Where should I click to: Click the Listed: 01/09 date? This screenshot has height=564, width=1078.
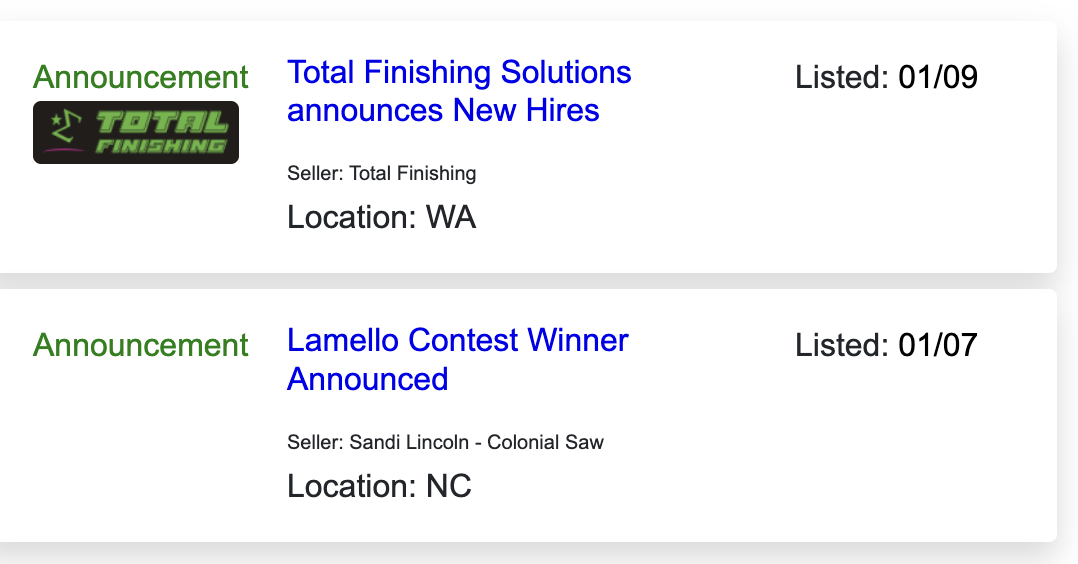coord(886,76)
